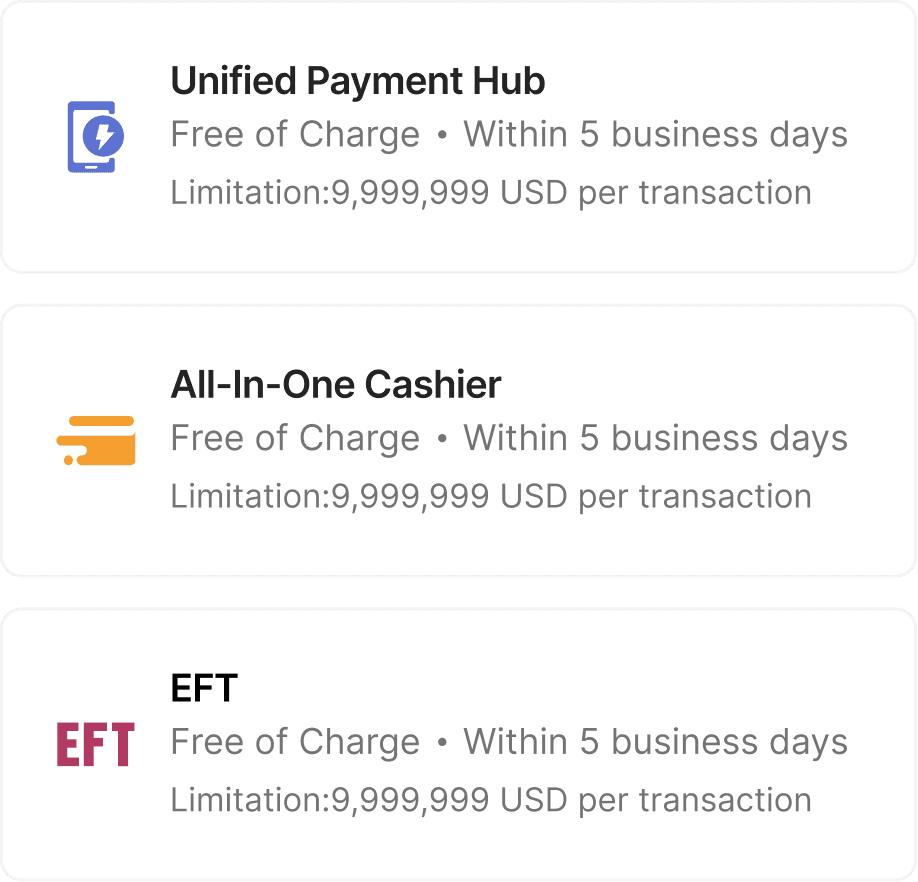This screenshot has width=918, height=882.
Task: Select the All-In-One Cashier title
Action: click(x=335, y=385)
